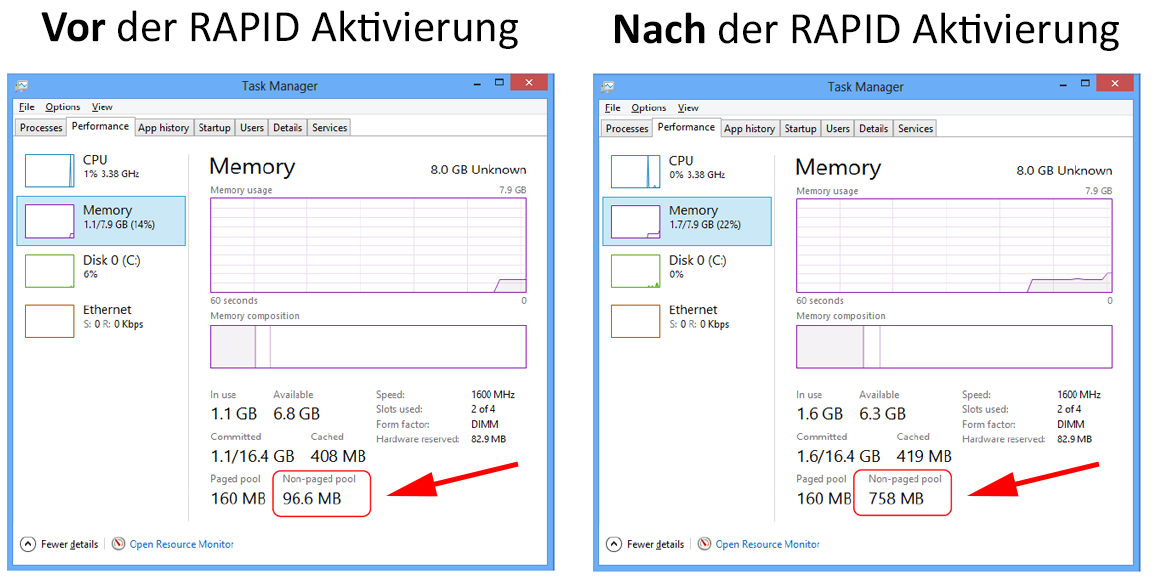Click the Task Manager title icon in the Vor window

(21, 86)
